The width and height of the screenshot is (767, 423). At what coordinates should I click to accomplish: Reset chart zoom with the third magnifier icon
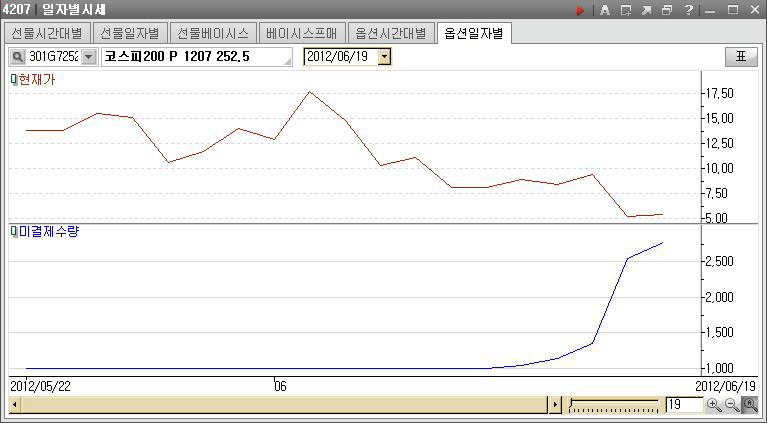pos(749,405)
